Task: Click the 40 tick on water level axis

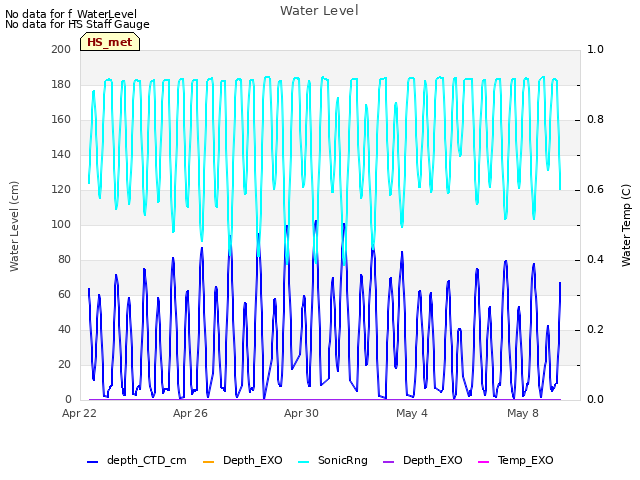Action: pyautogui.click(x=64, y=330)
